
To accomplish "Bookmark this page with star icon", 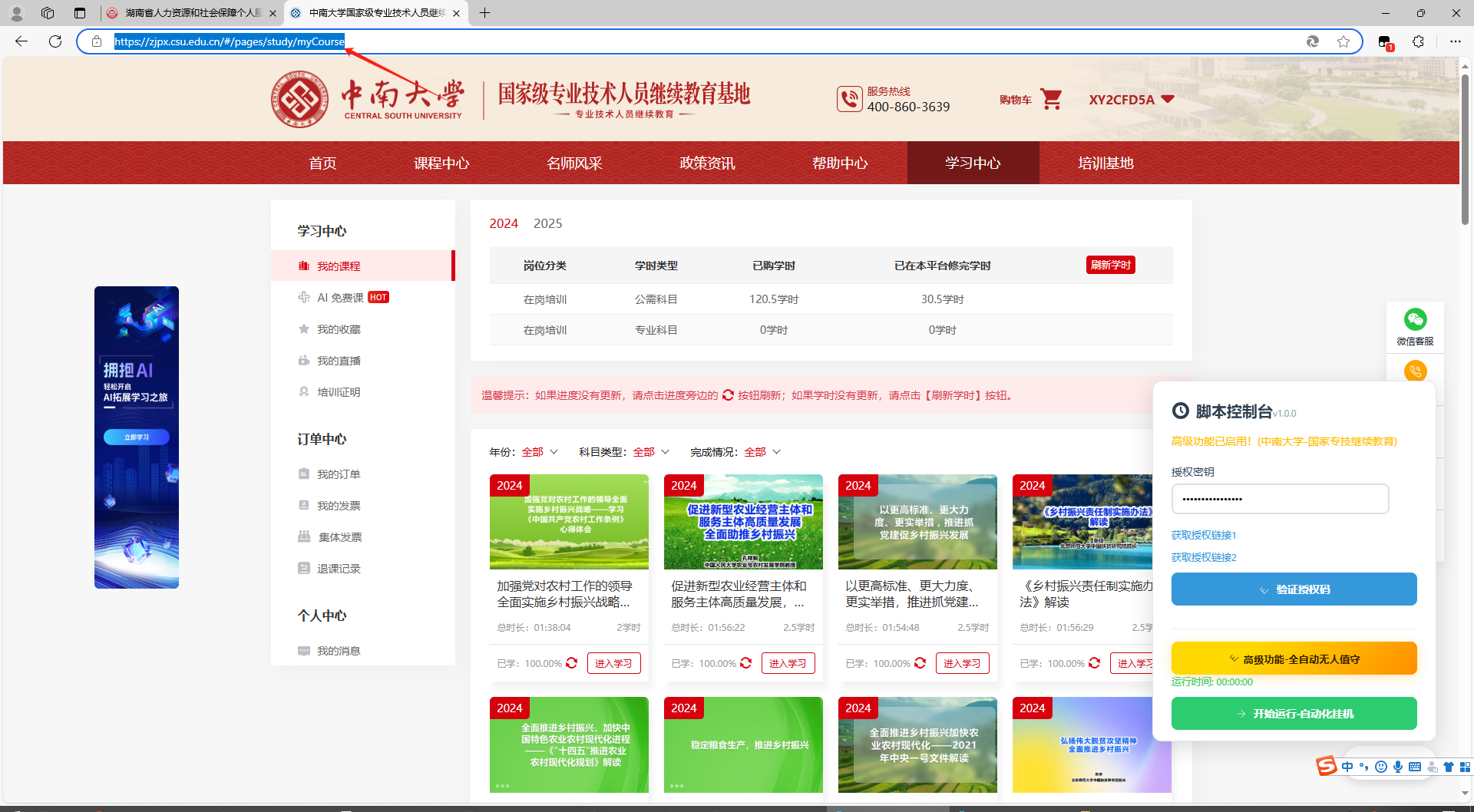I will pos(1343,41).
